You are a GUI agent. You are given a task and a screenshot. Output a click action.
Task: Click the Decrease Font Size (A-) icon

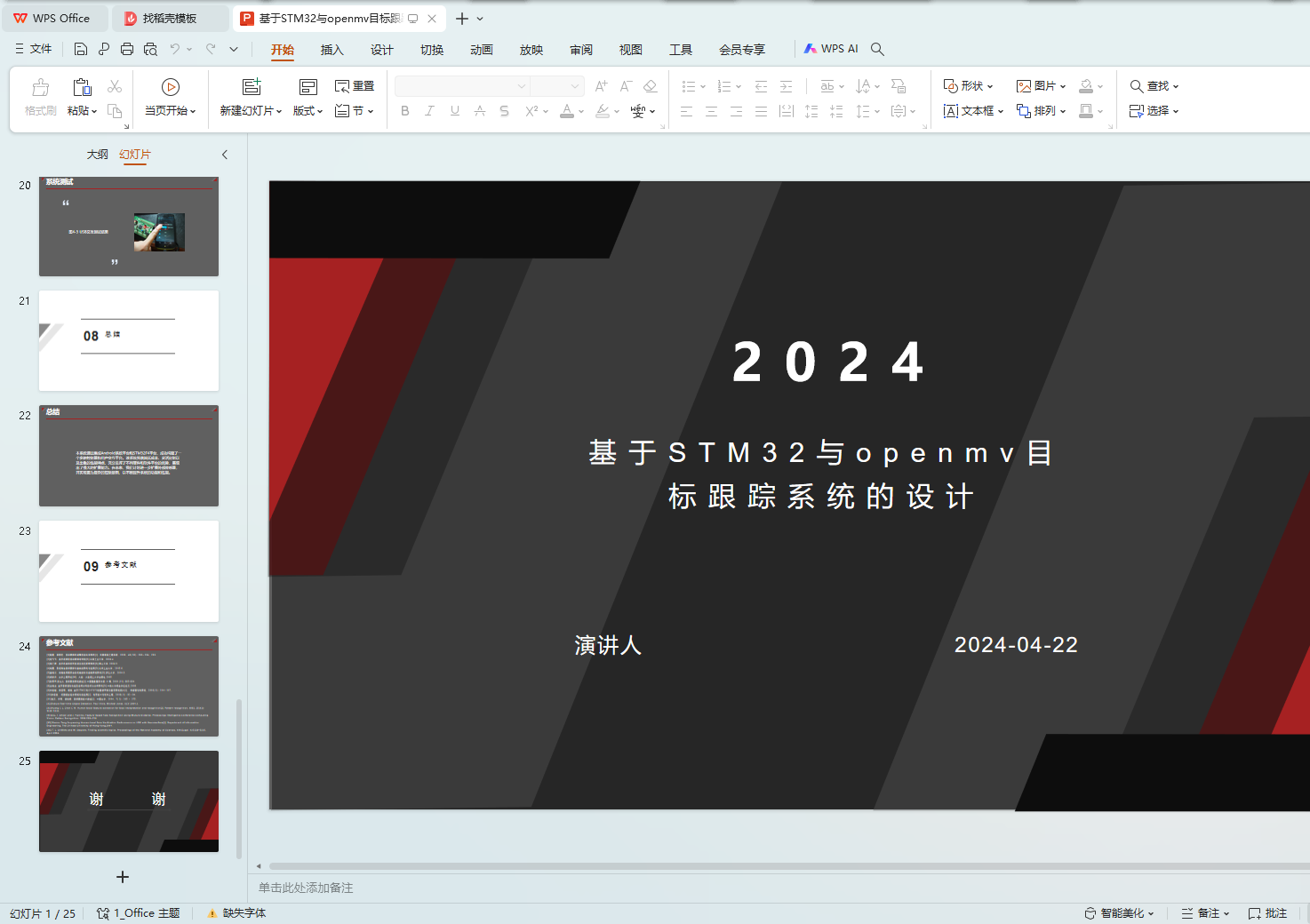click(x=626, y=86)
